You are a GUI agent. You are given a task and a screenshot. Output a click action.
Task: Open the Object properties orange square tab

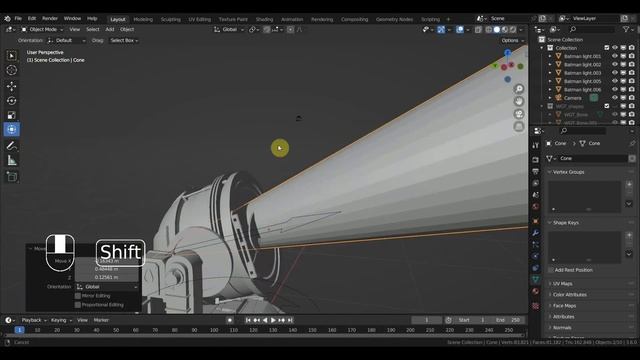pyautogui.click(x=536, y=221)
